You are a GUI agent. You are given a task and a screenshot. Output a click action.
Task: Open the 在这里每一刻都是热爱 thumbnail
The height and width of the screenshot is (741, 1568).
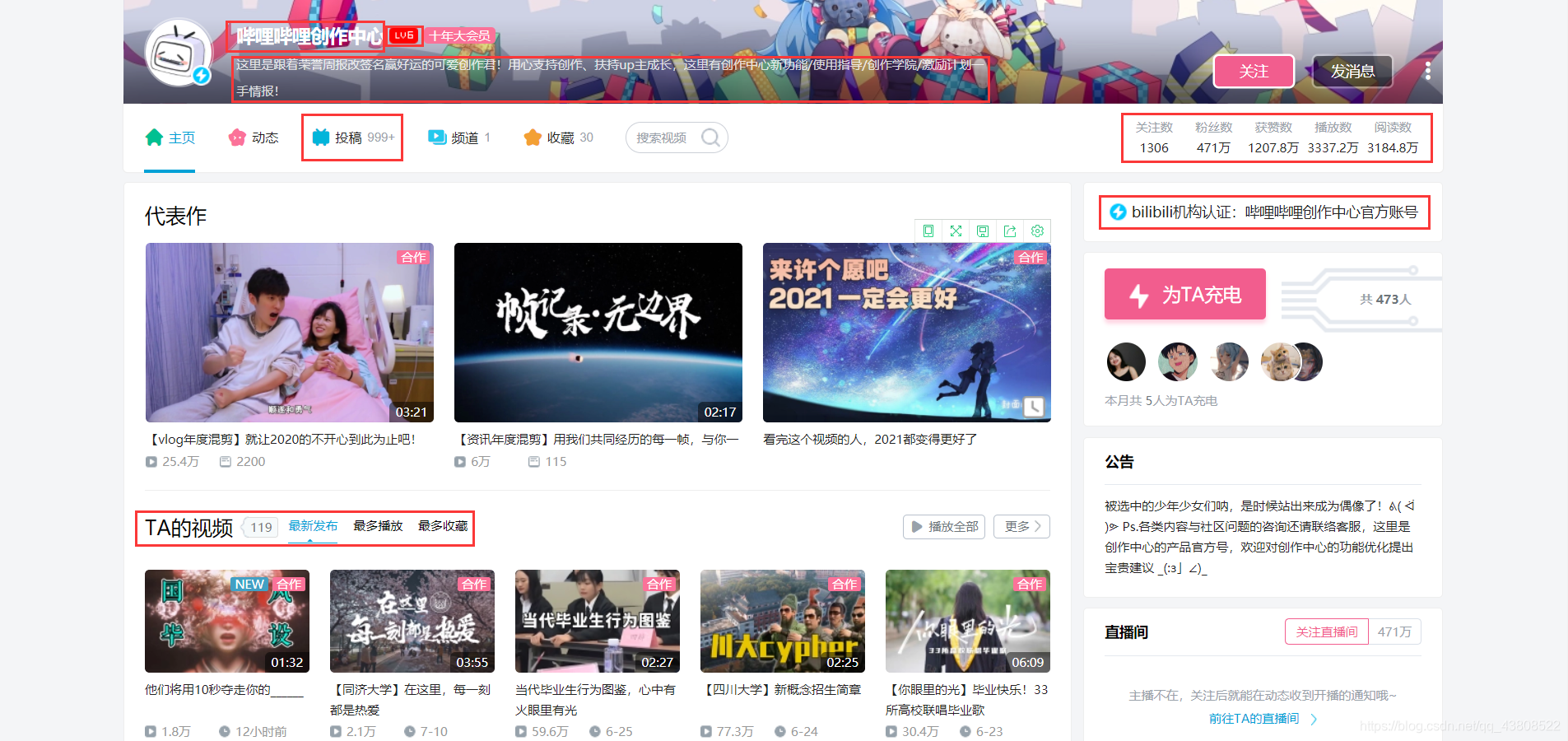point(412,621)
